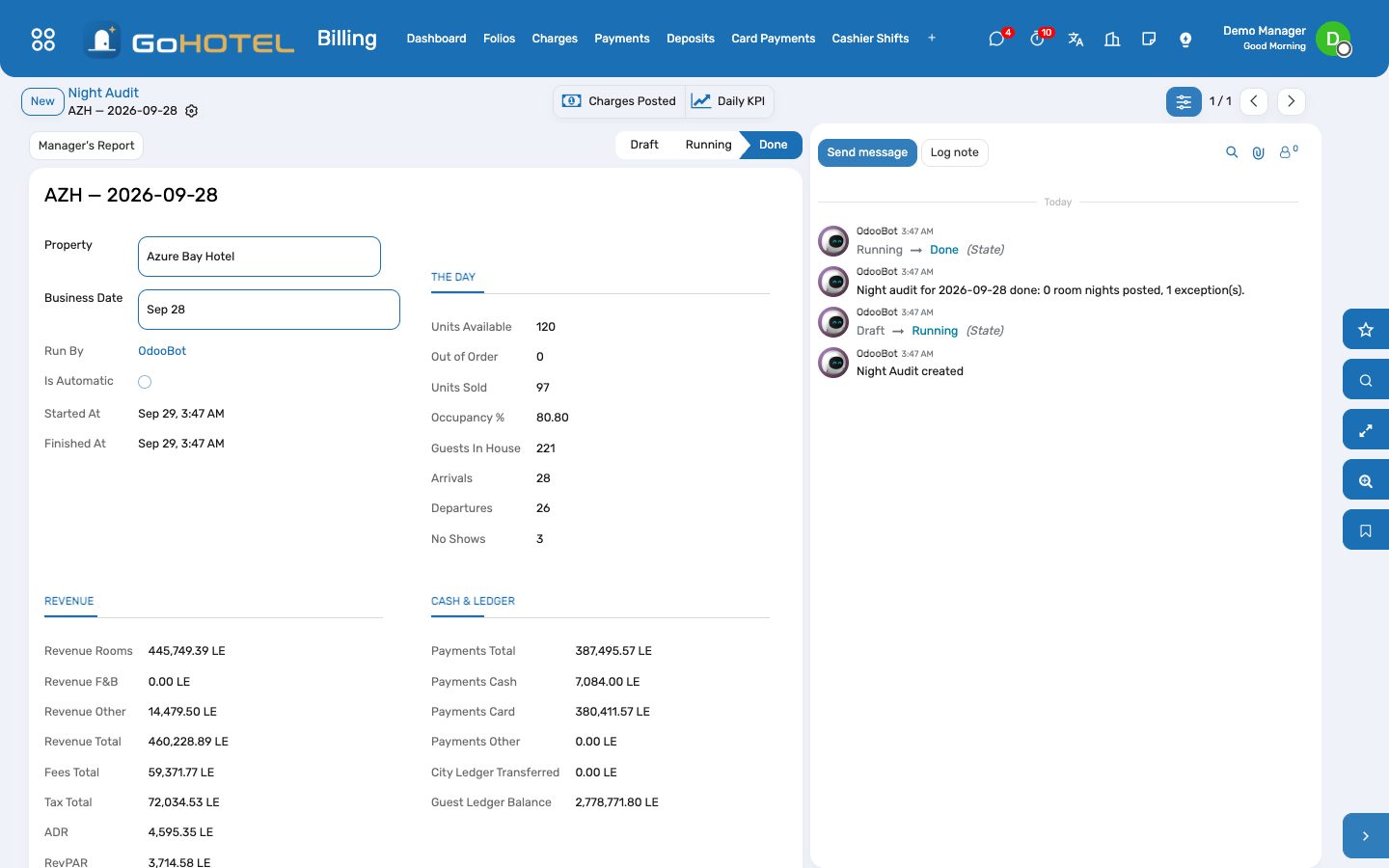Toggle the Is Automatic checkbox
This screenshot has height=868, width=1389.
pos(145,382)
